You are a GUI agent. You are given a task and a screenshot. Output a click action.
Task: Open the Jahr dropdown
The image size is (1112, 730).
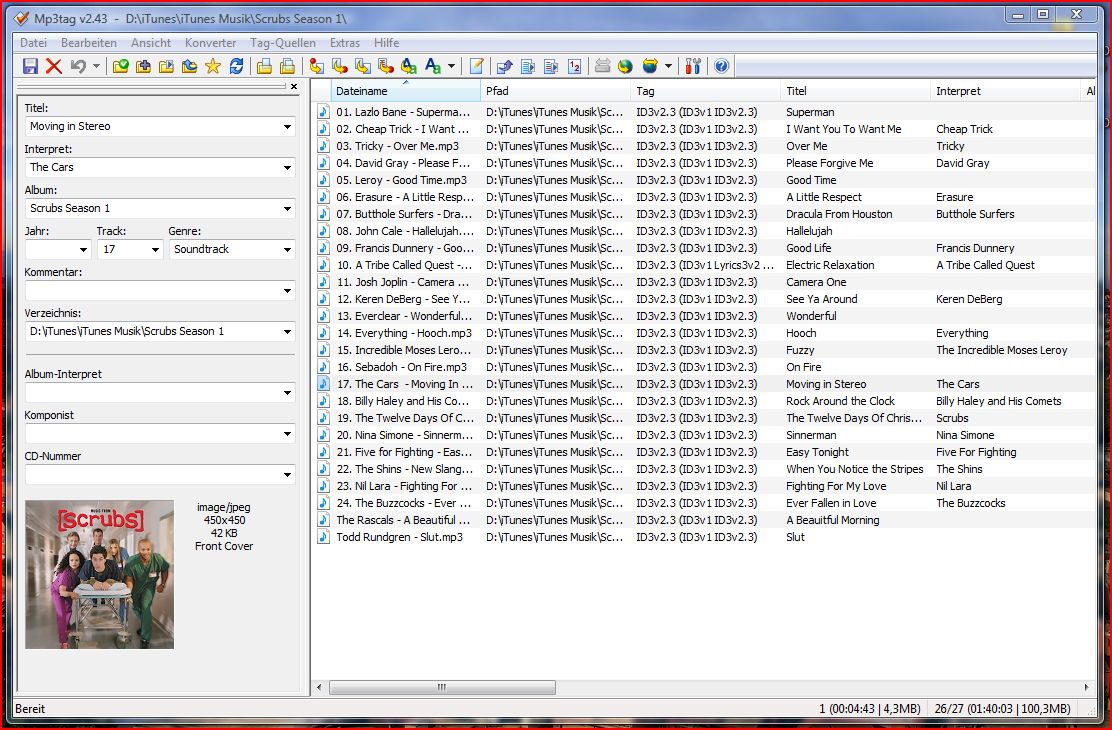point(83,250)
